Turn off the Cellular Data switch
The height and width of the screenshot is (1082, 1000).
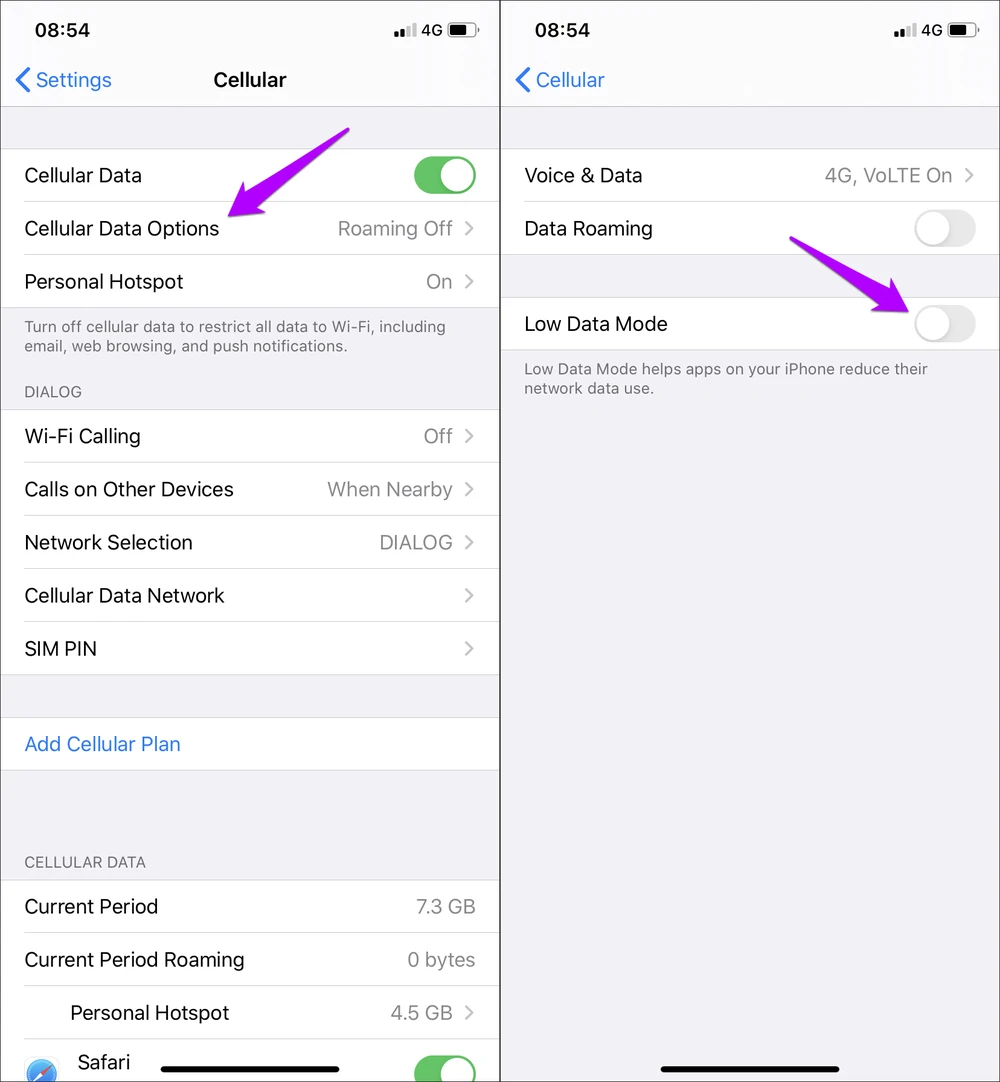444,175
